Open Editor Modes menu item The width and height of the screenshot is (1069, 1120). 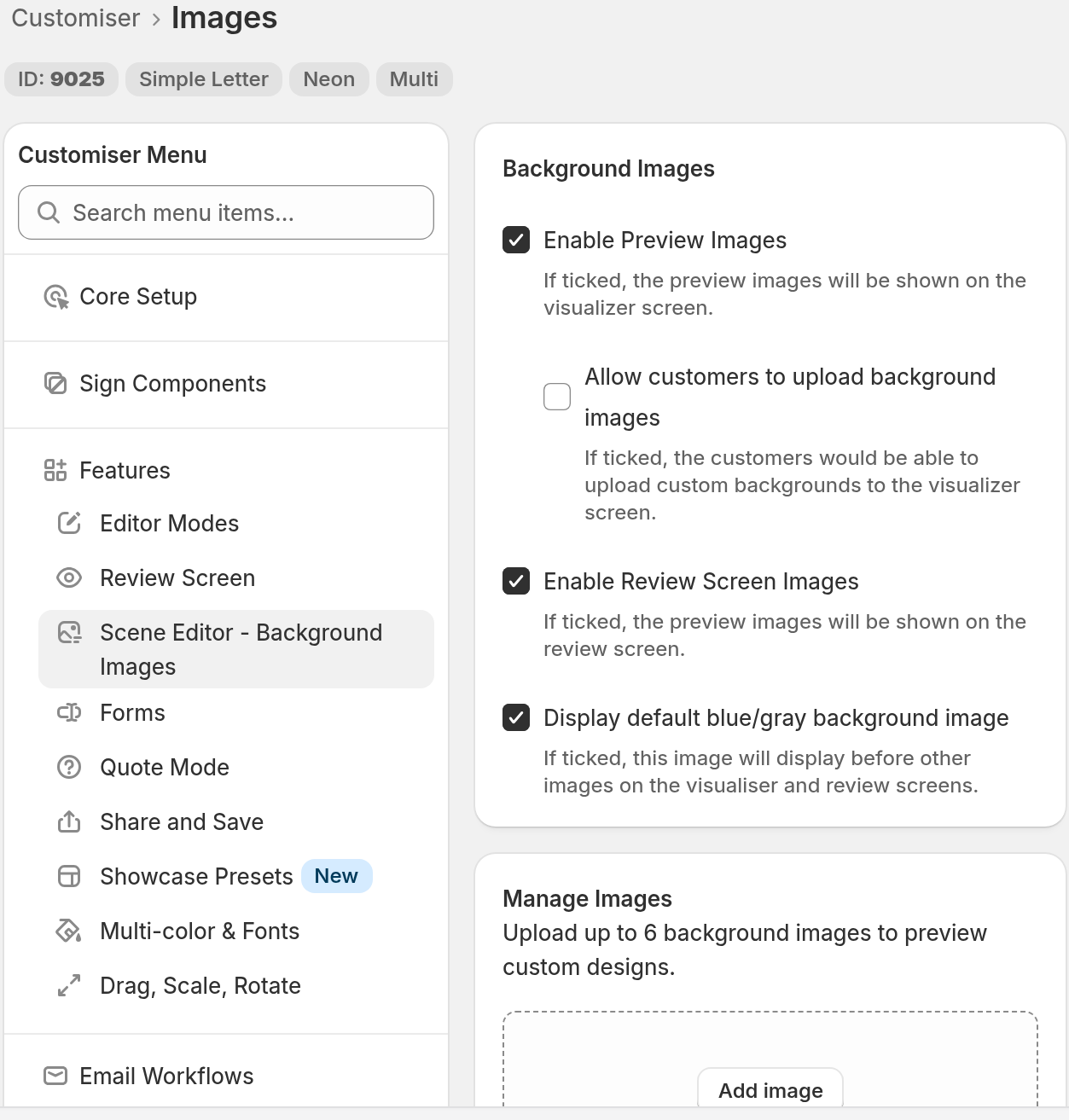(236, 523)
